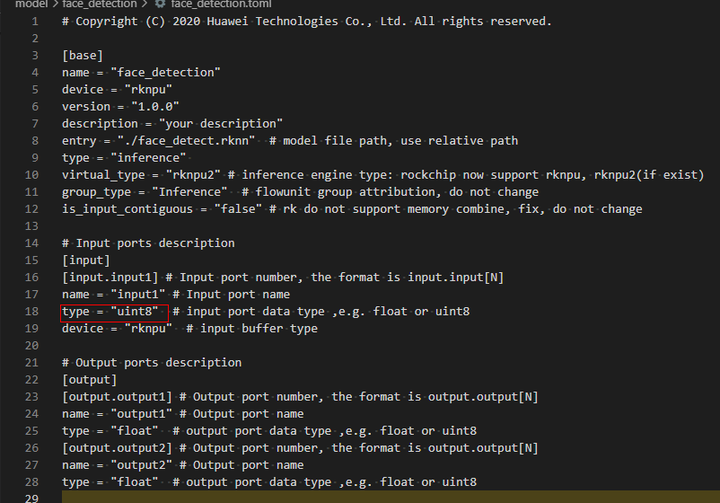720x503 pixels.
Task: Click the "# Output ports description" comment
Action: coord(151,362)
